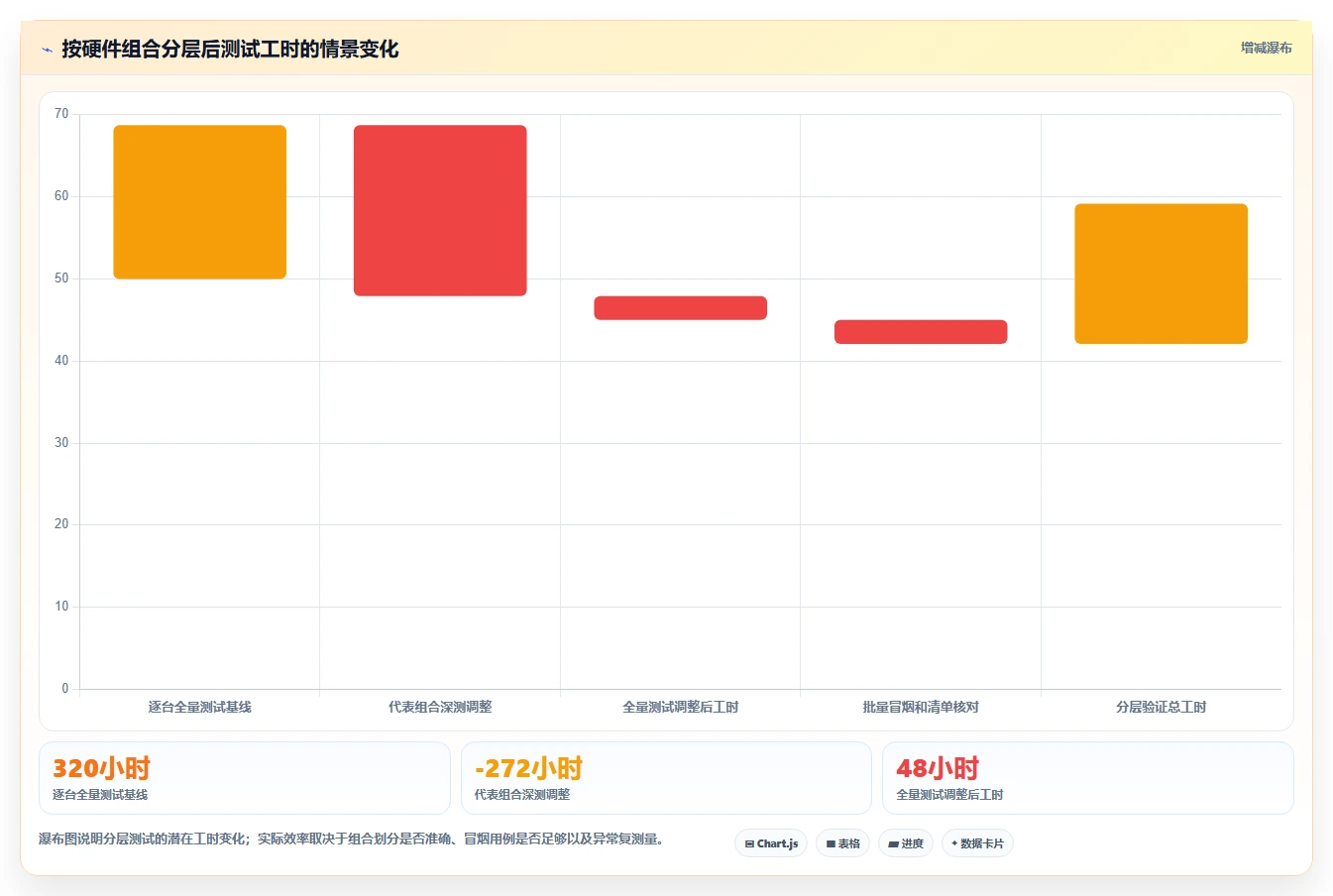Click the y-axis value 70
Viewport: 1333px width, 896px height.
point(61,114)
